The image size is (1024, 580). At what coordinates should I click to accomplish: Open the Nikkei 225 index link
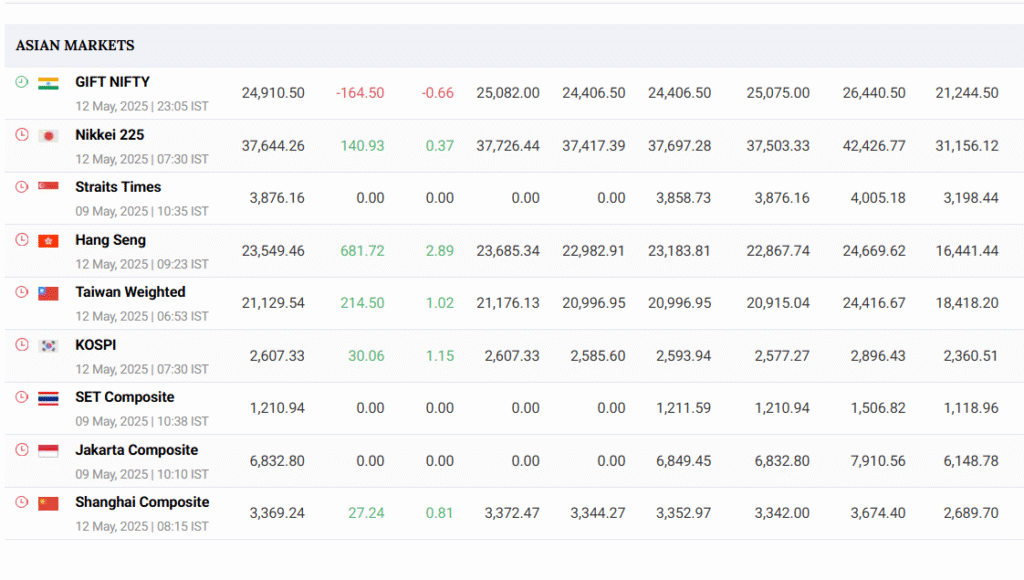tap(110, 135)
